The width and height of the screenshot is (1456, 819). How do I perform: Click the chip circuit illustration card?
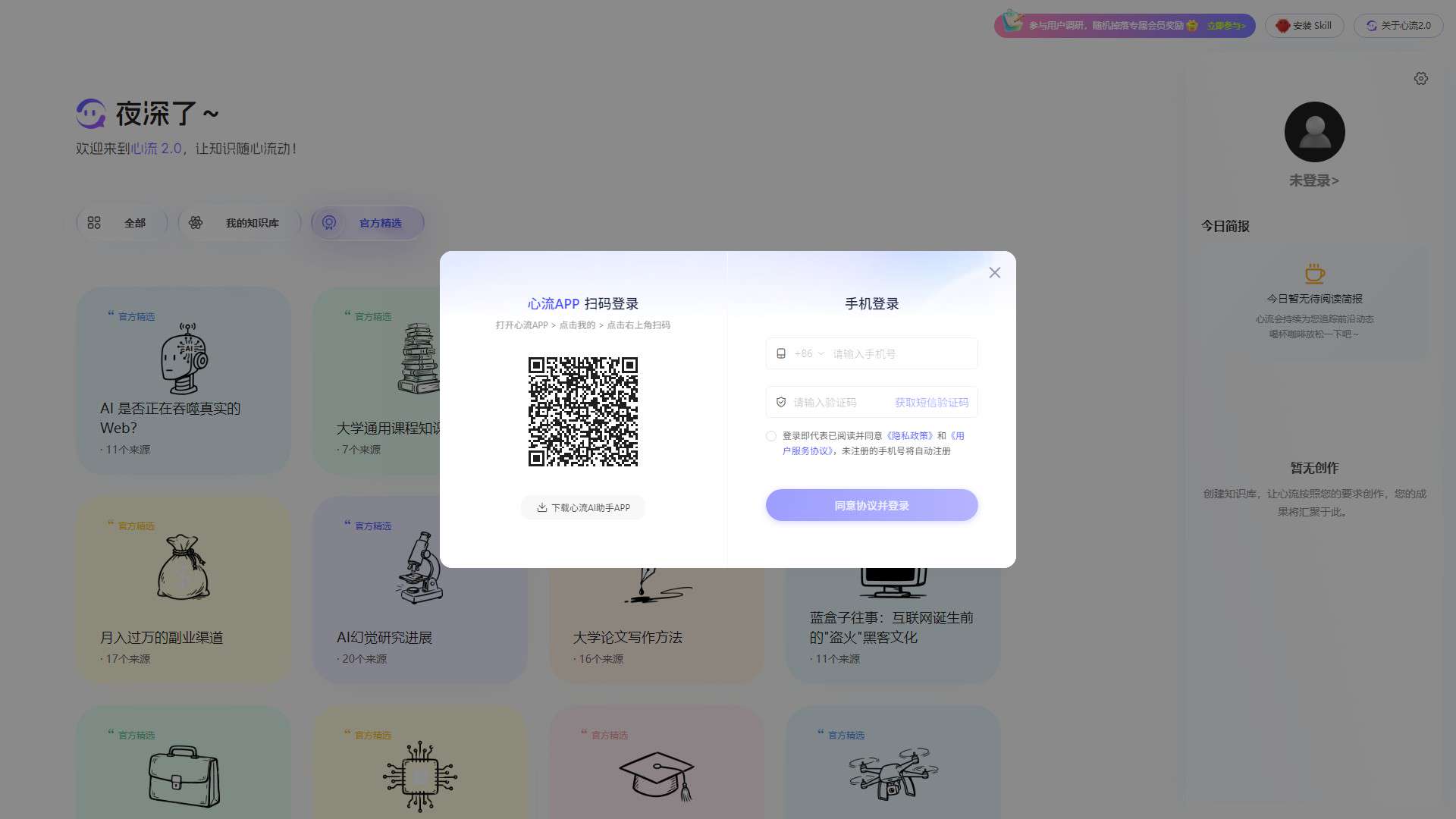pyautogui.click(x=419, y=763)
